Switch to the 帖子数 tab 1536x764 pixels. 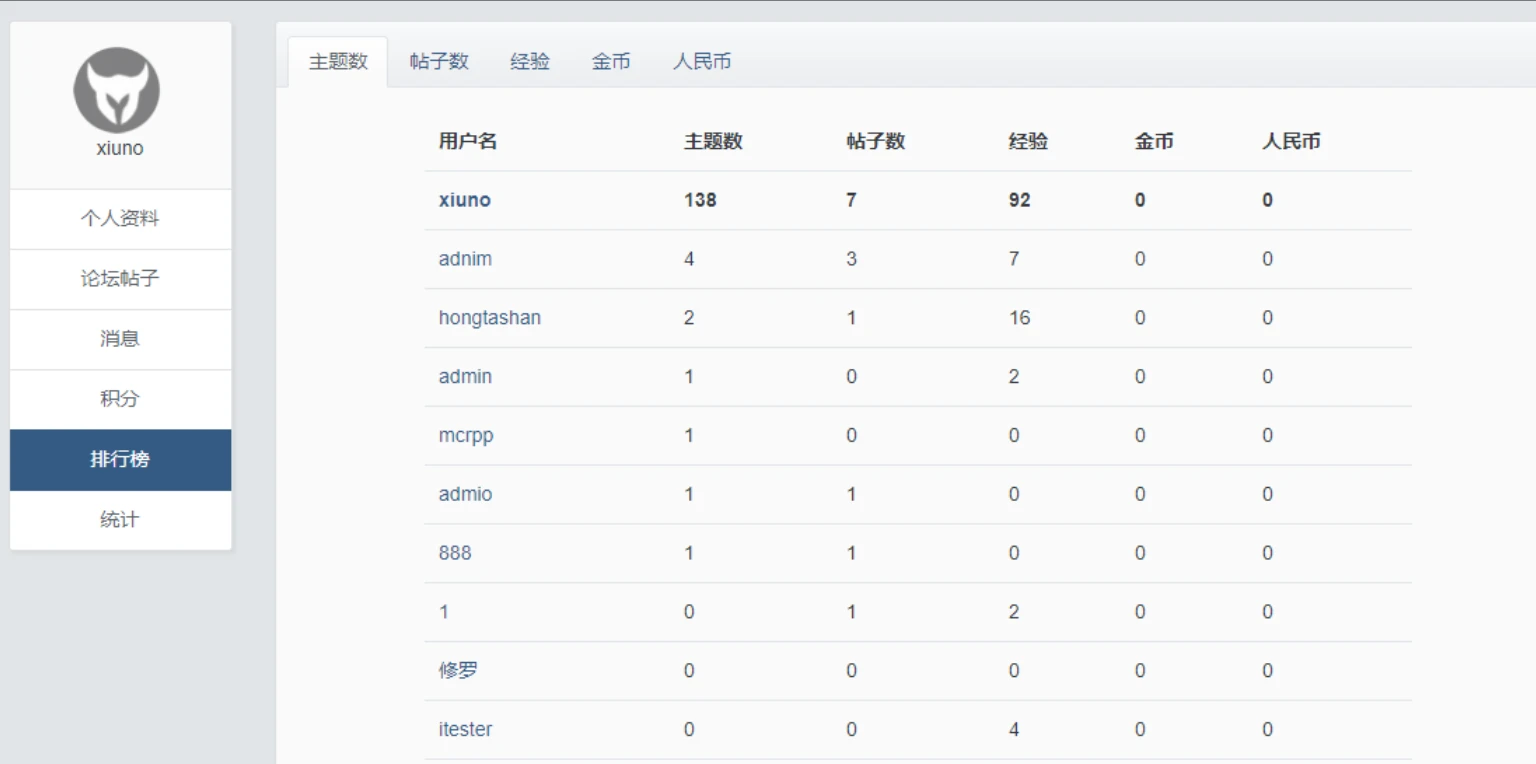[439, 61]
